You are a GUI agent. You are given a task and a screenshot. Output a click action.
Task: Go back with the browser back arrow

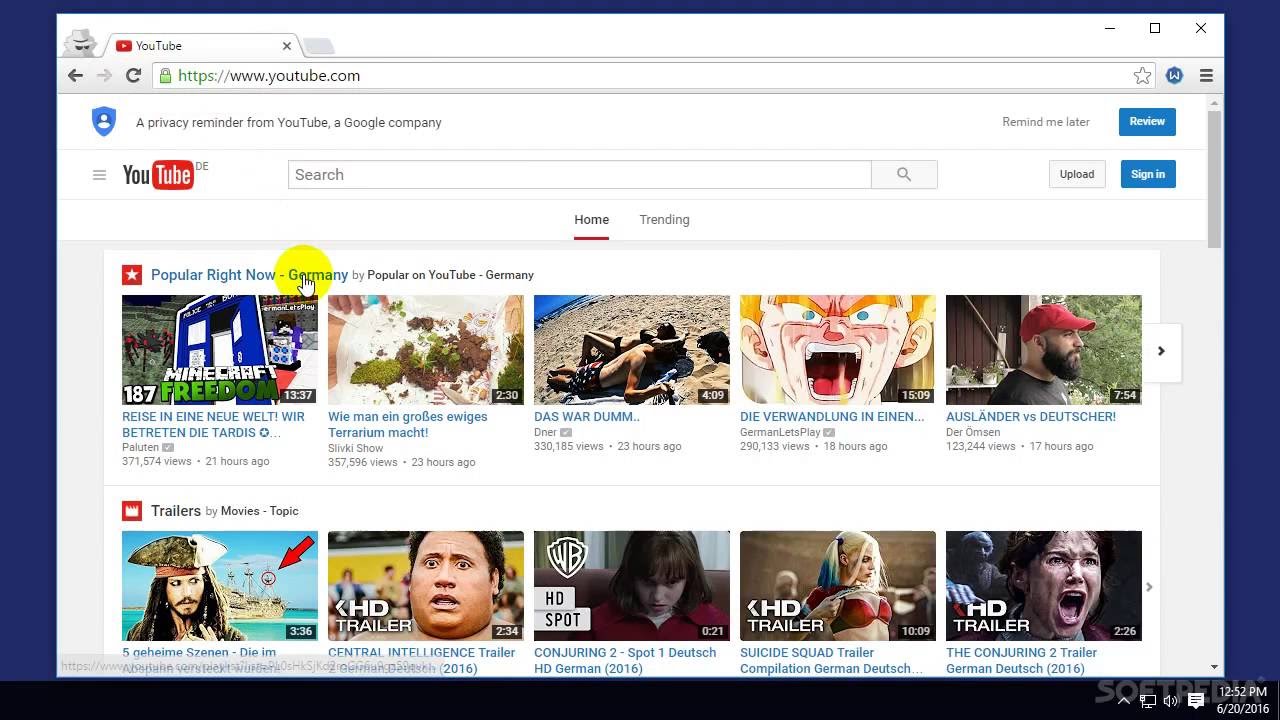75,76
